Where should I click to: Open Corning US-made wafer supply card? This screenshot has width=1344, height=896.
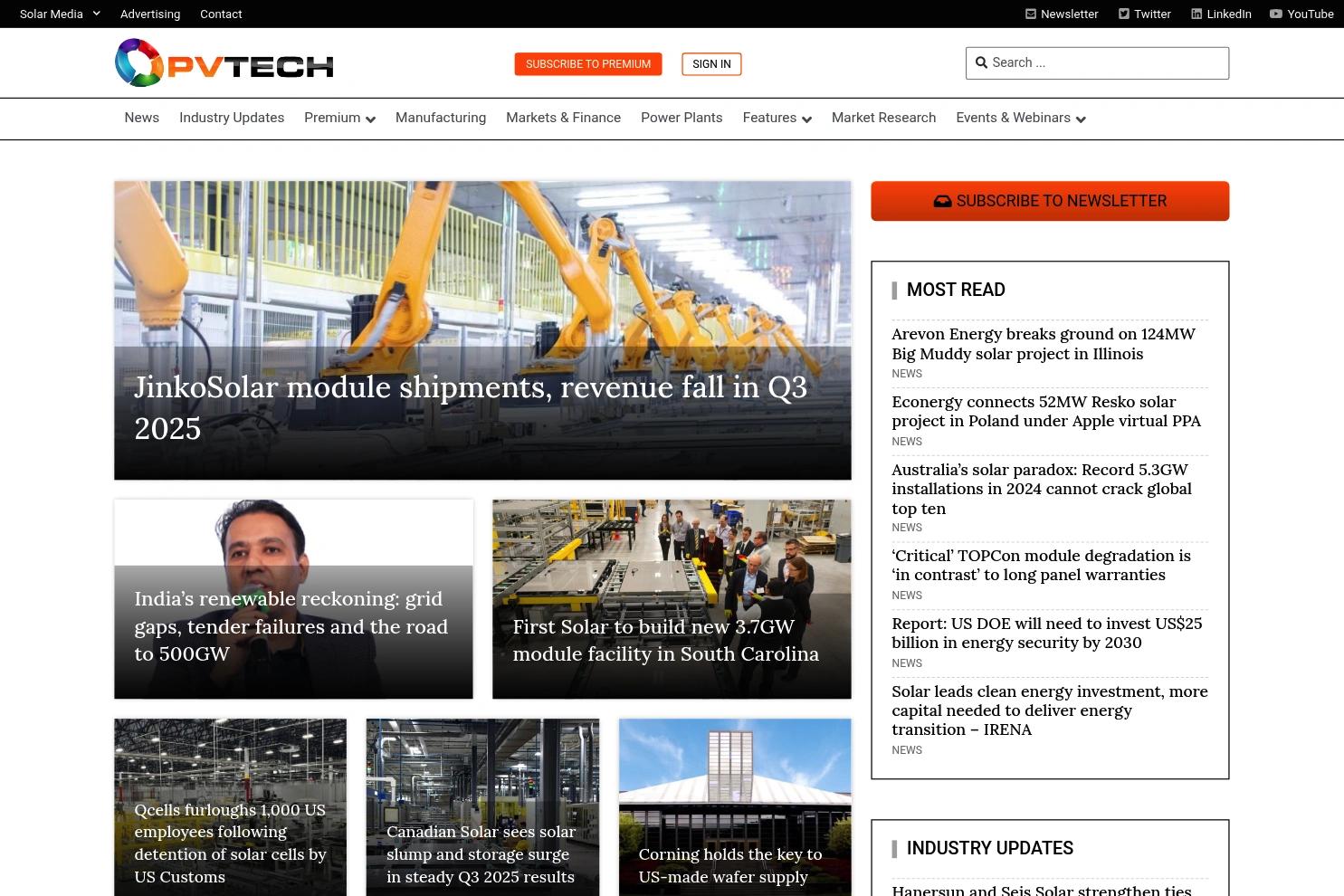(x=735, y=807)
